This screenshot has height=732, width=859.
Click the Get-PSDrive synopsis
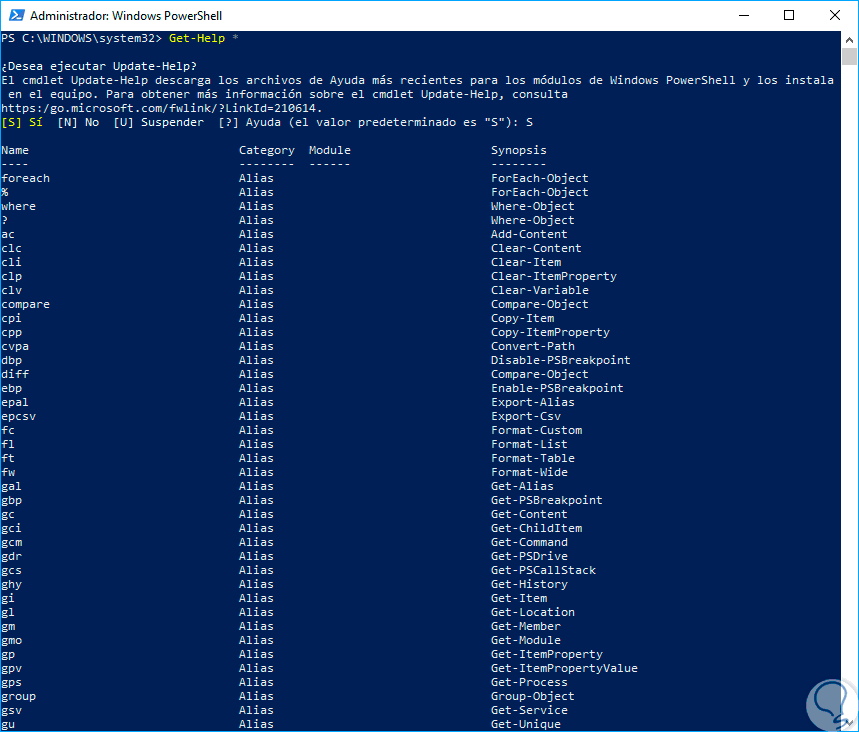click(x=529, y=556)
